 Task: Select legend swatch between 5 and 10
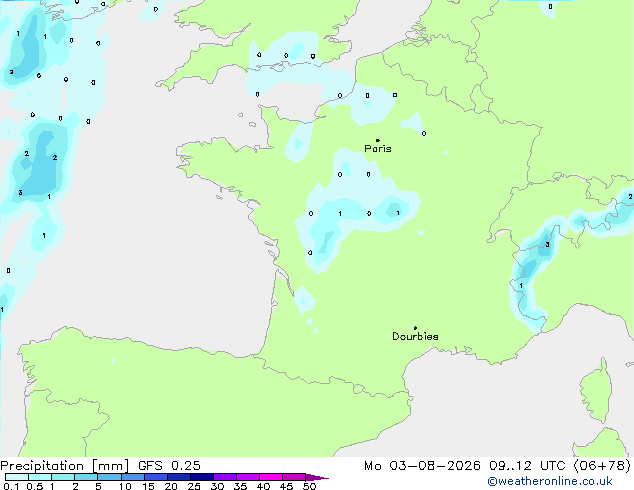click(x=109, y=477)
